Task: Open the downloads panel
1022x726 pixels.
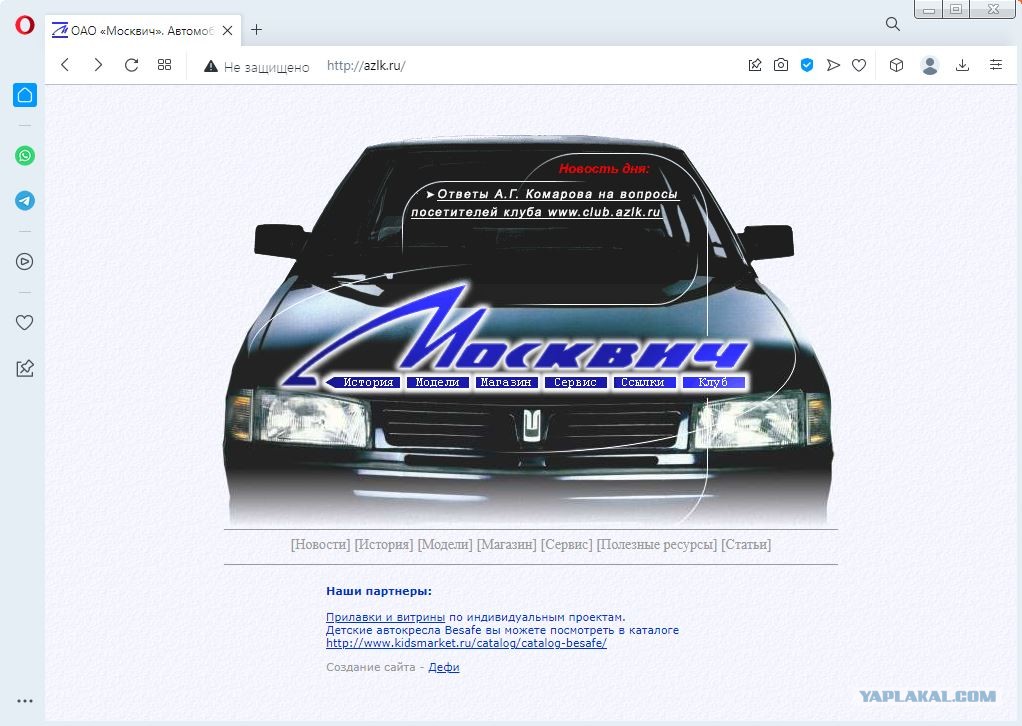Action: [x=962, y=65]
